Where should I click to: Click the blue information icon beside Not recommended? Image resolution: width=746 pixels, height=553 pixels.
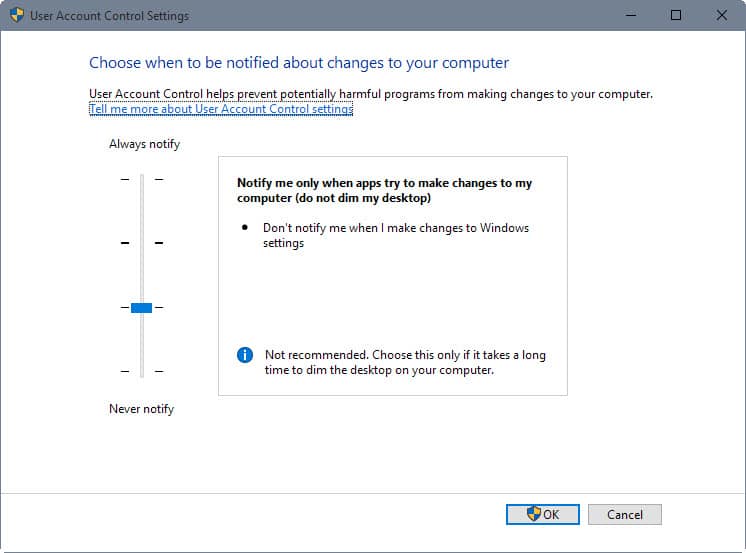coord(245,355)
